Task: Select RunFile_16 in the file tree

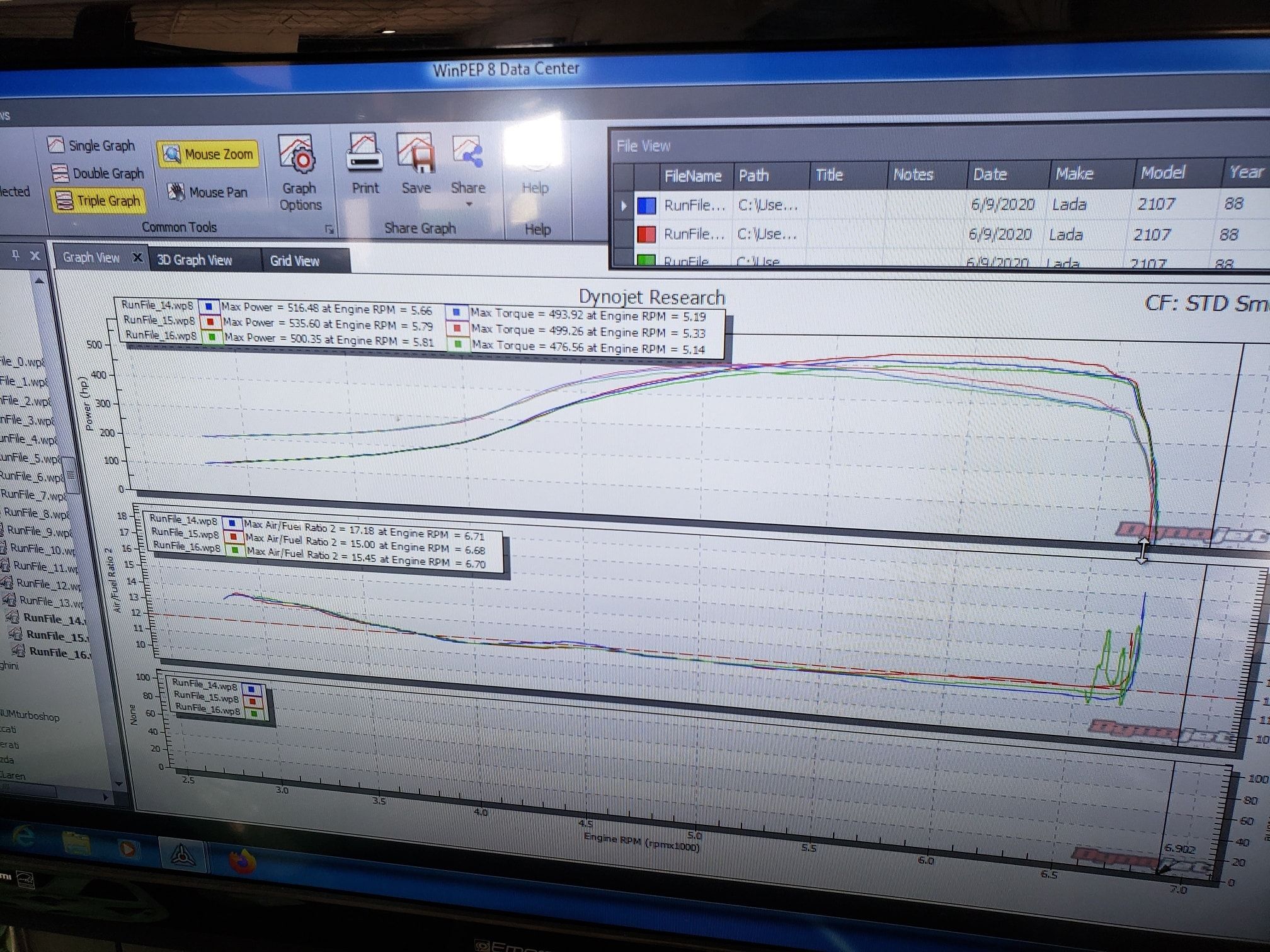Action: pos(60,652)
